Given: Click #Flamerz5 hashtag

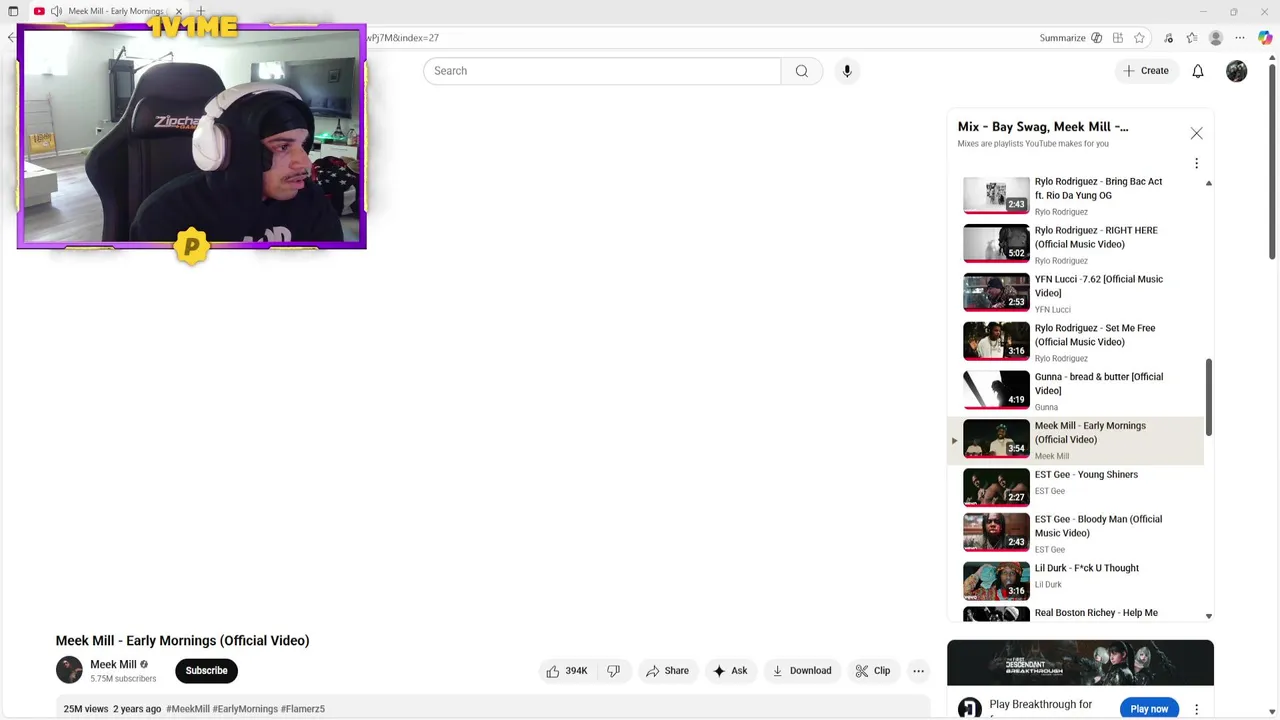Looking at the screenshot, I should coord(303,709).
